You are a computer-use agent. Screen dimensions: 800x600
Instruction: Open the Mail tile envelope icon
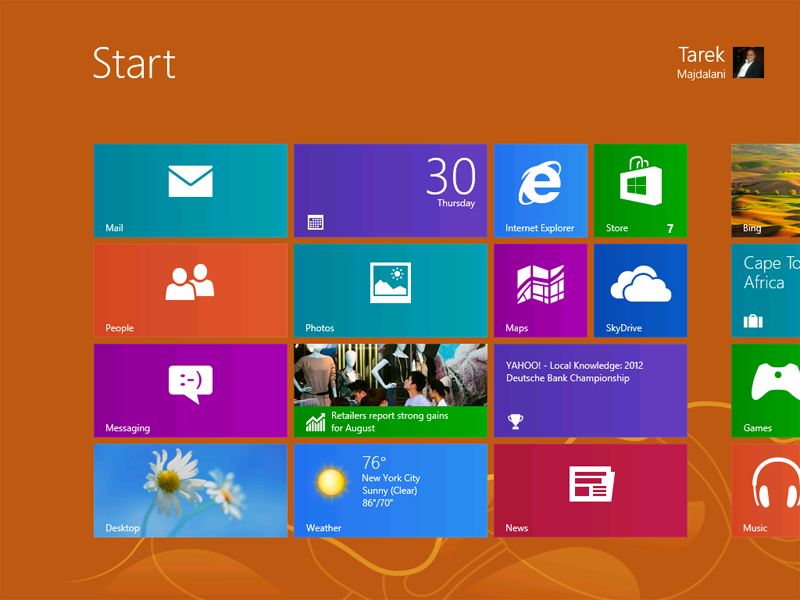(190, 182)
